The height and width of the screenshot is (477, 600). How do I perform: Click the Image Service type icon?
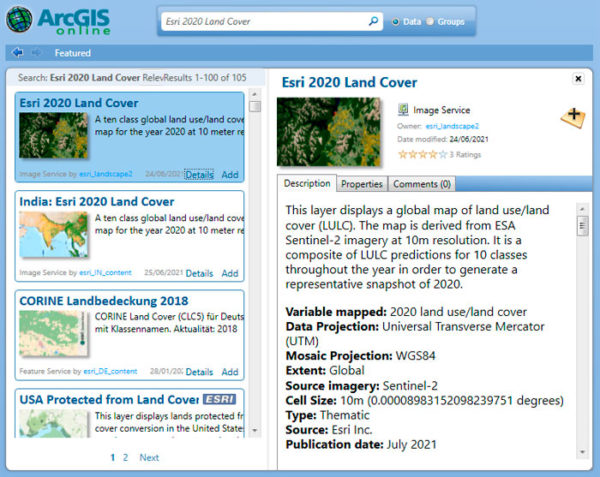[403, 110]
